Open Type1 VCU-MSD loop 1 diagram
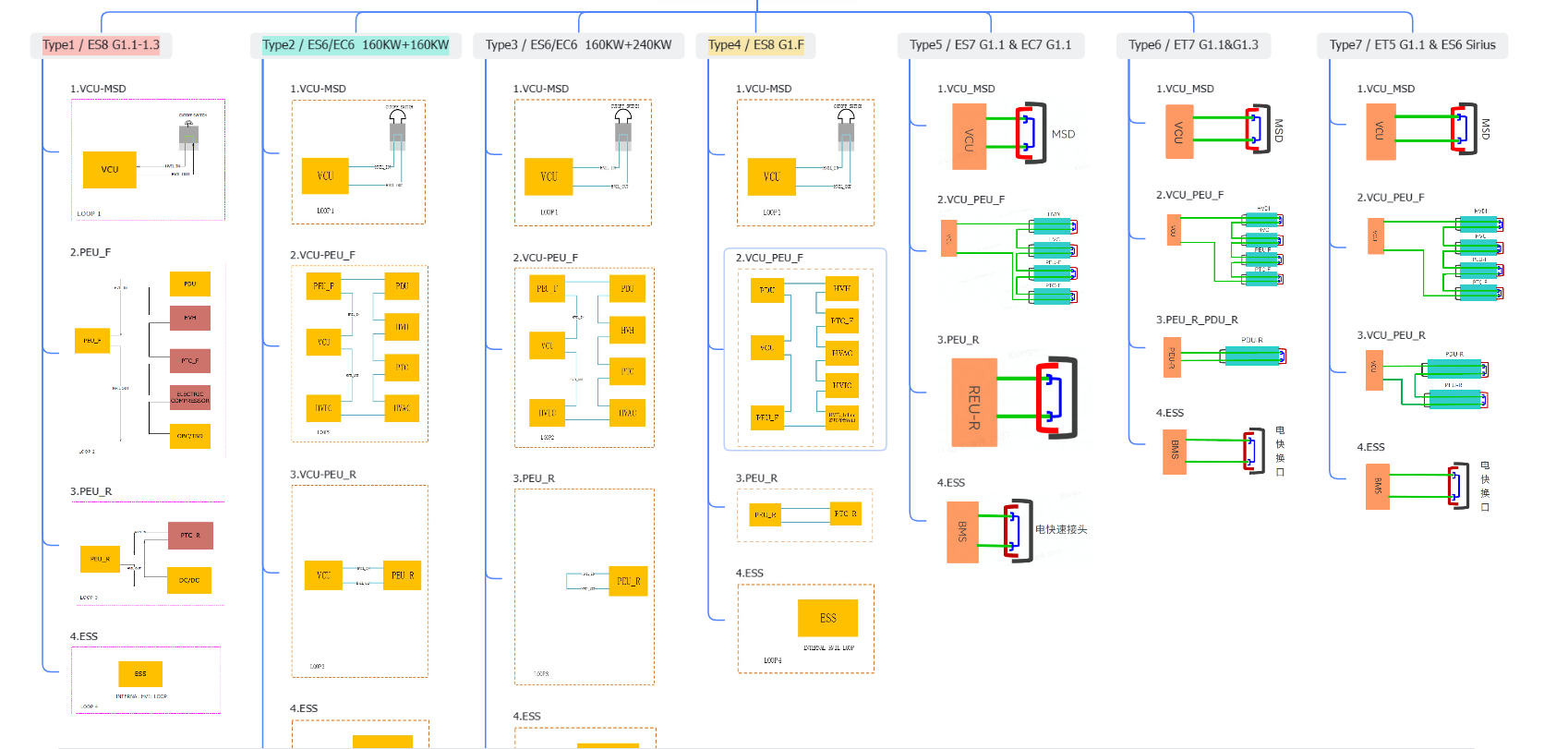 point(148,160)
